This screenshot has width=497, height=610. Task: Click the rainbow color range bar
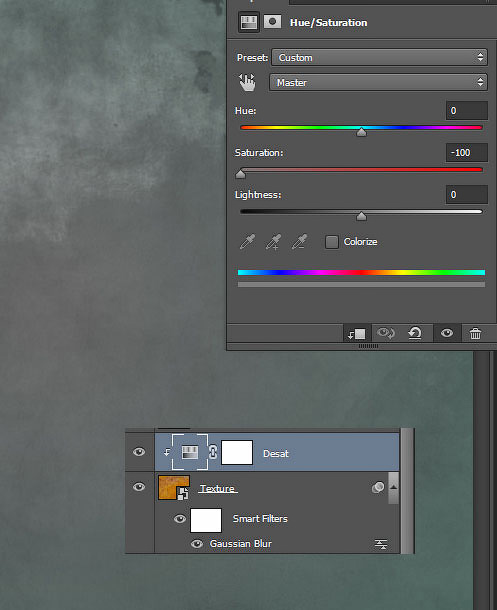tap(361, 272)
